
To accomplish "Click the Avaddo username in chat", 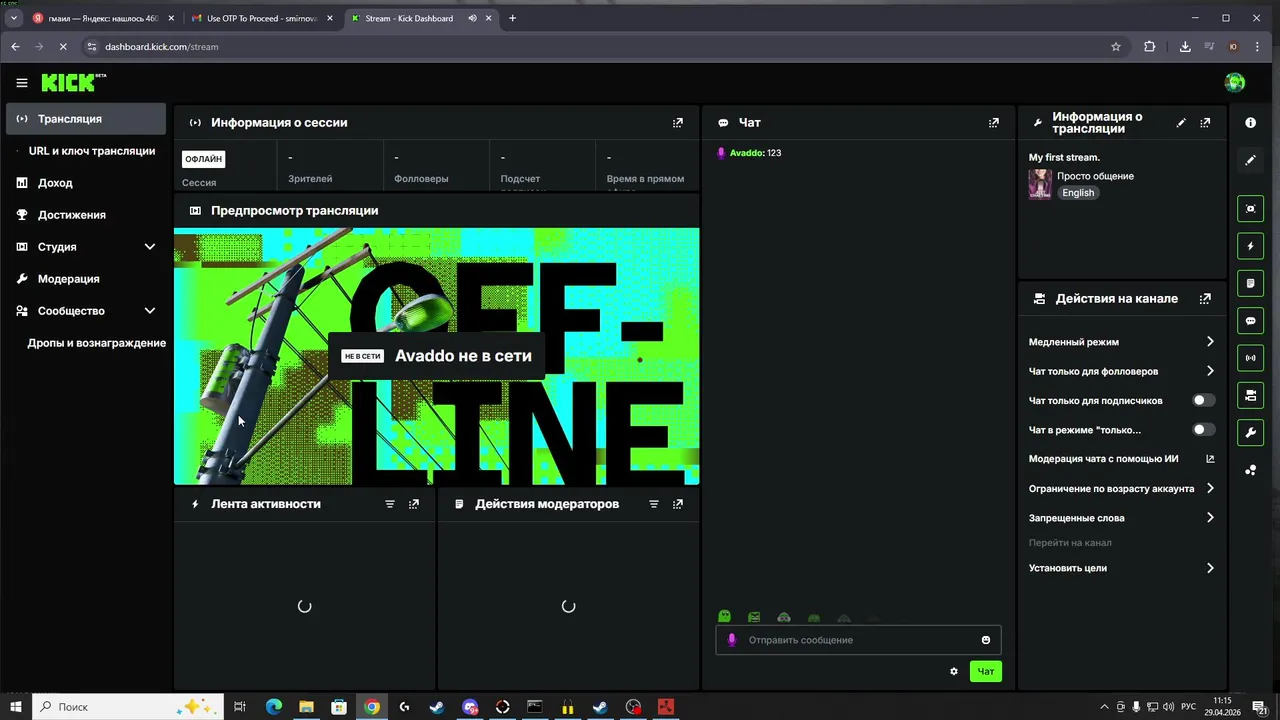I will pyautogui.click(x=746, y=153).
